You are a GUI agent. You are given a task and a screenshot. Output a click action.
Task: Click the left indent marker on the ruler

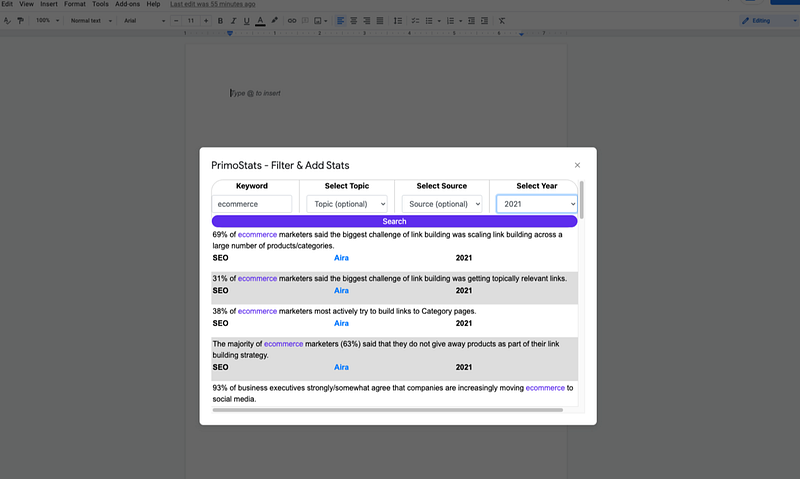coord(230,33)
